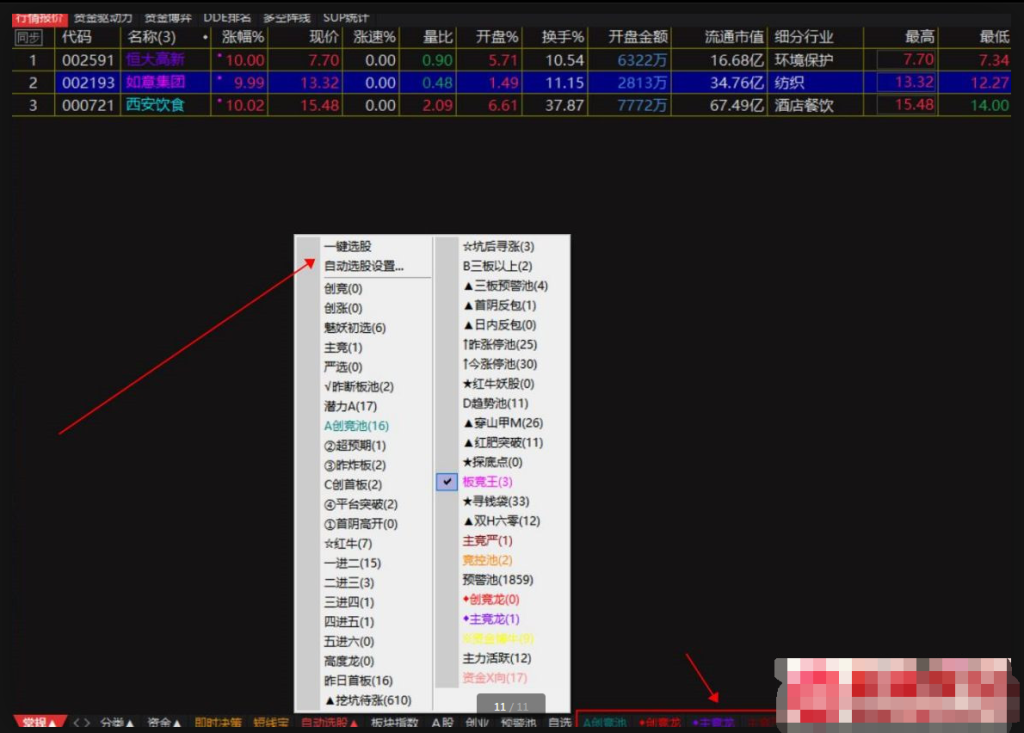The height and width of the screenshot is (733, 1024).
Task: Click the 同步 sync button in table header
Action: coord(29,37)
